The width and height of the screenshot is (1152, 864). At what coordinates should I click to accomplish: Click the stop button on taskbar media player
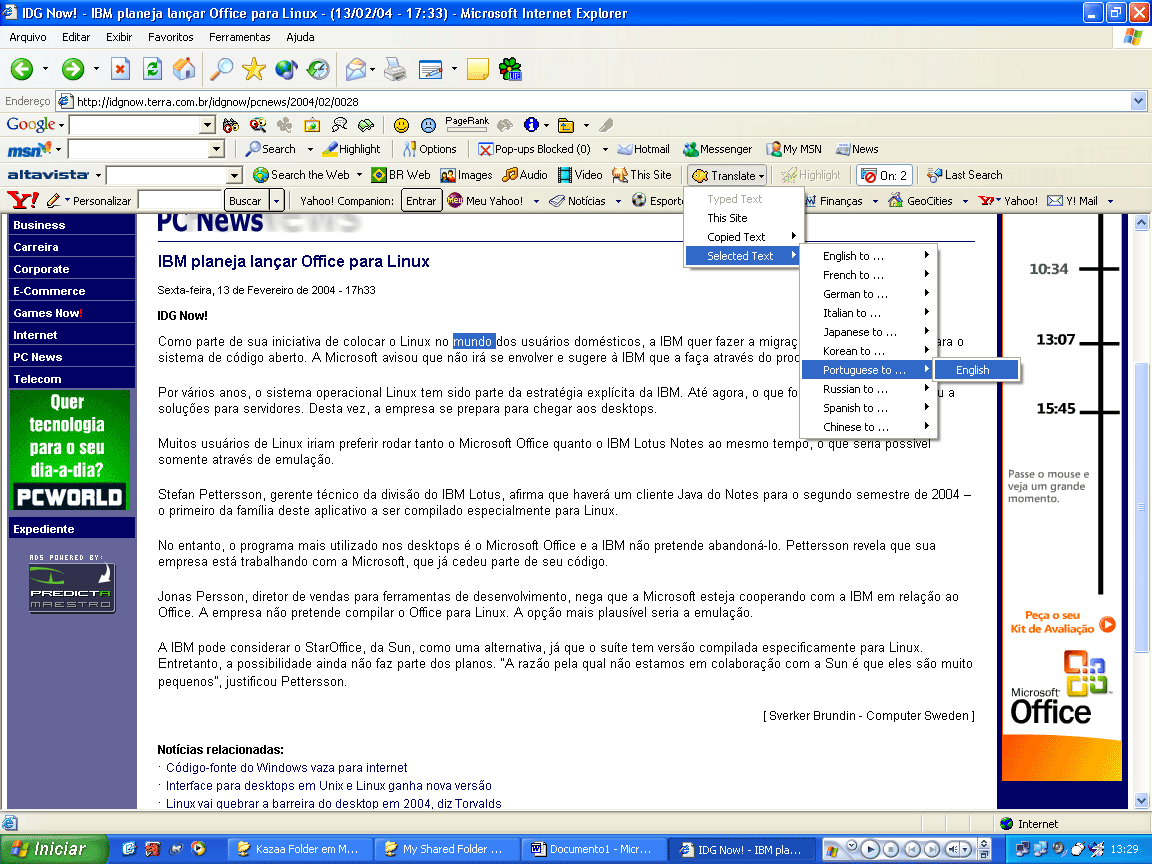(890, 849)
